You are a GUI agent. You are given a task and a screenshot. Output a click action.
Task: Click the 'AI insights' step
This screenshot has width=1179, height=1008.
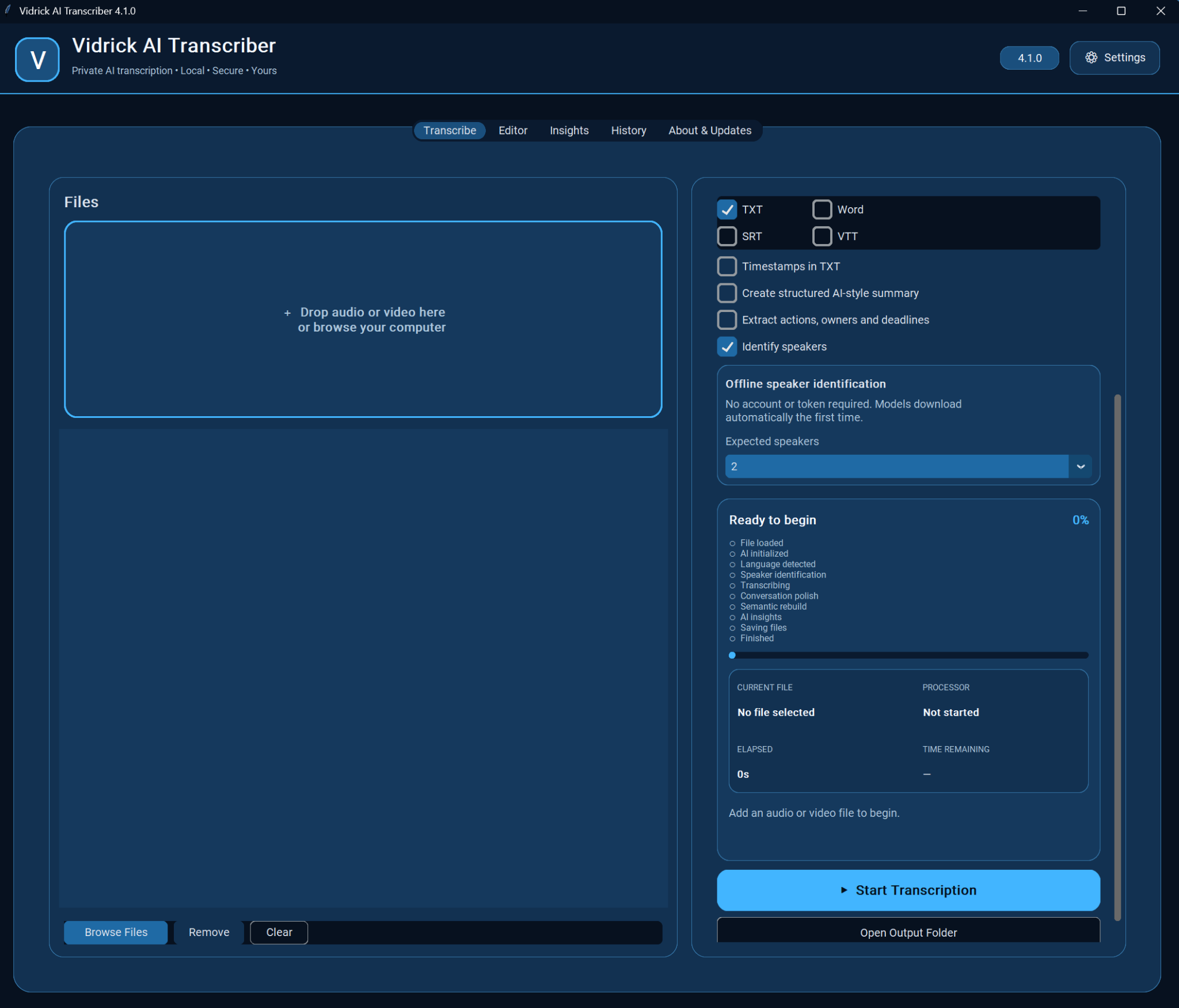click(x=760, y=617)
